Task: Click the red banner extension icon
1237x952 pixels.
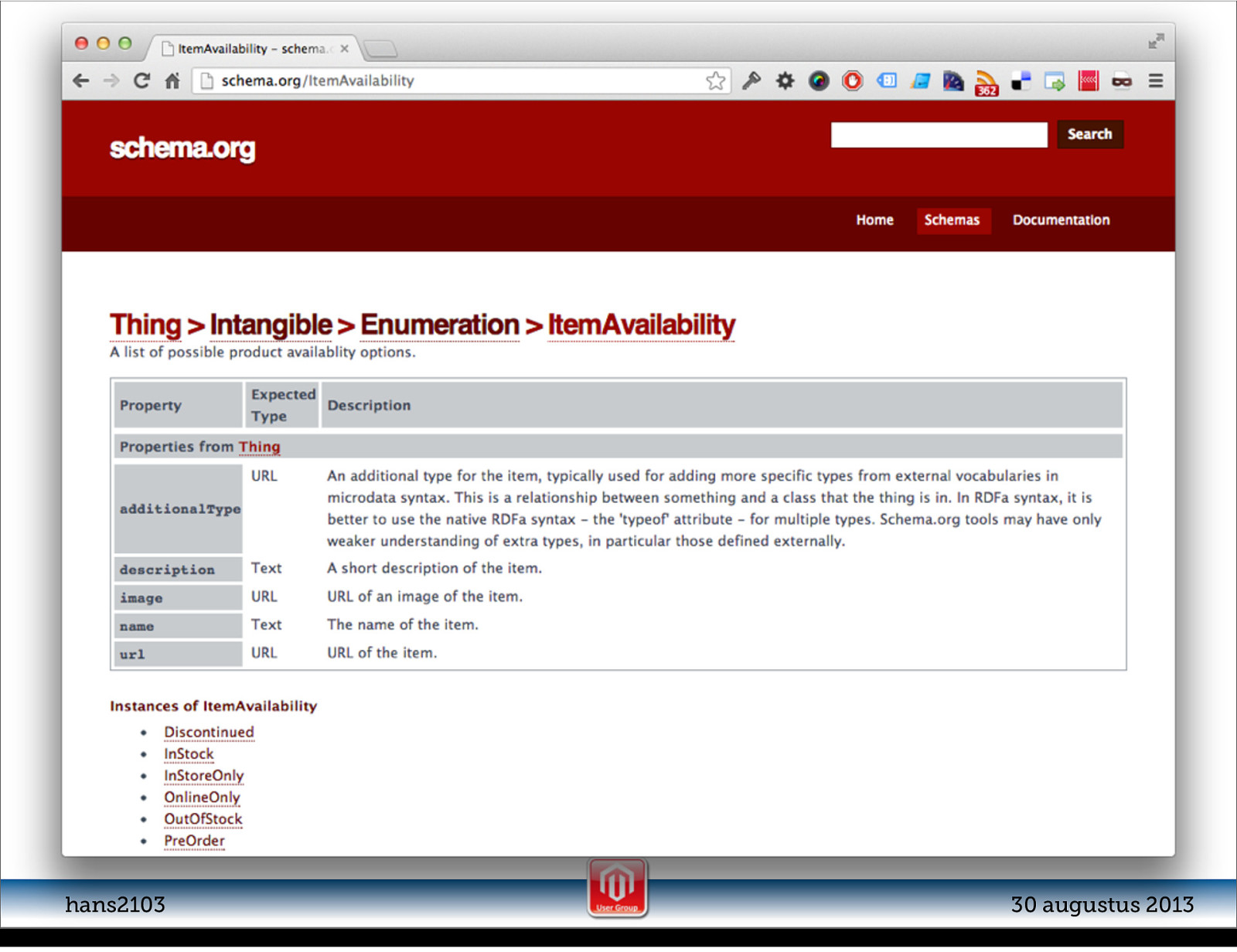Action: tap(1089, 80)
